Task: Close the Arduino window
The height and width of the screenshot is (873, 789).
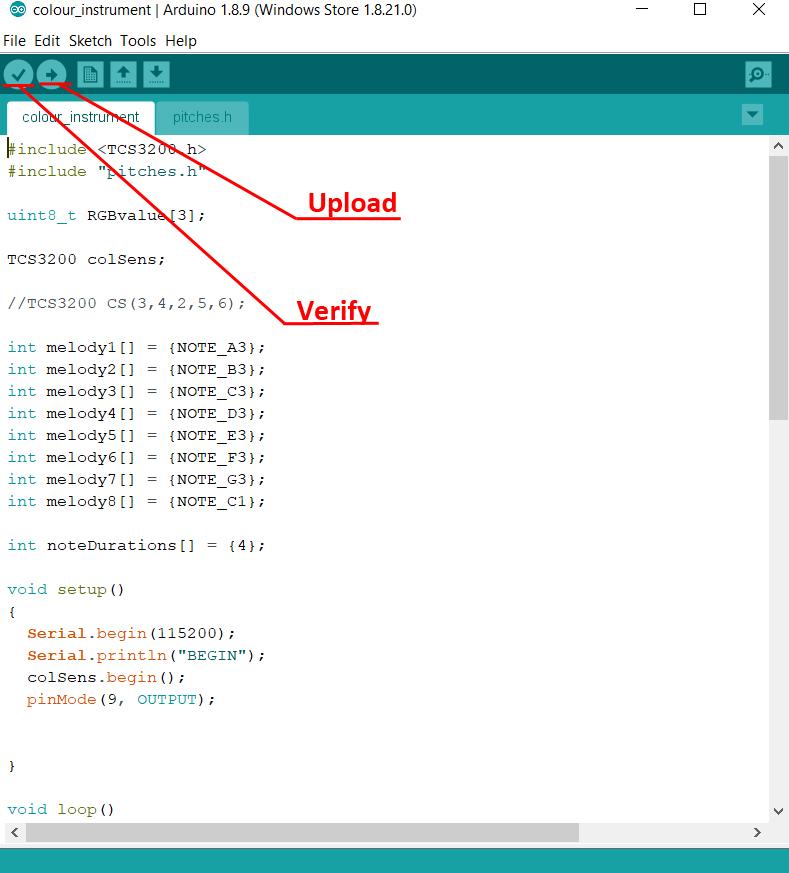Action: tap(759, 9)
